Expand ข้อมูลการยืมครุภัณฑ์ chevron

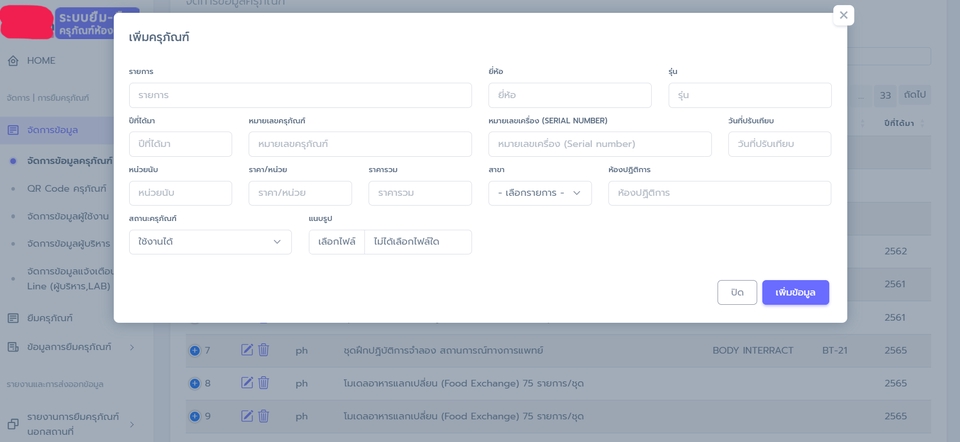pyautogui.click(x=132, y=347)
